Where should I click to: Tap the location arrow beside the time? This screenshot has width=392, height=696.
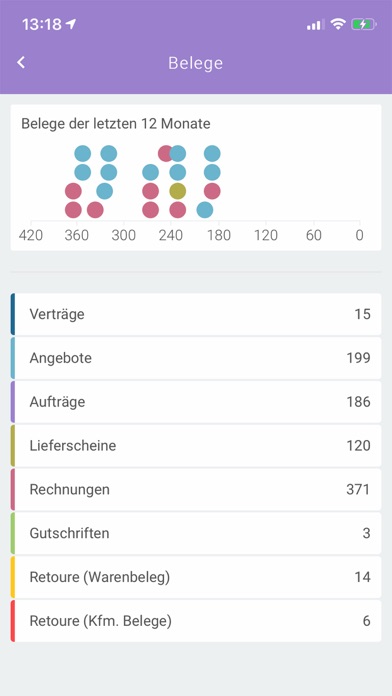pyautogui.click(x=71, y=24)
